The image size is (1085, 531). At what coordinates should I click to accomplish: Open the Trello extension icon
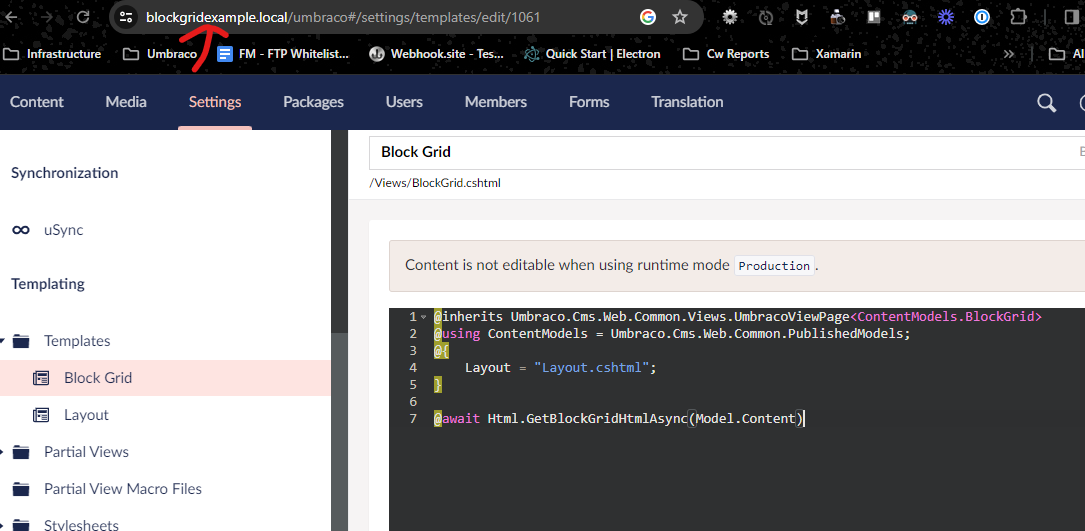[873, 17]
